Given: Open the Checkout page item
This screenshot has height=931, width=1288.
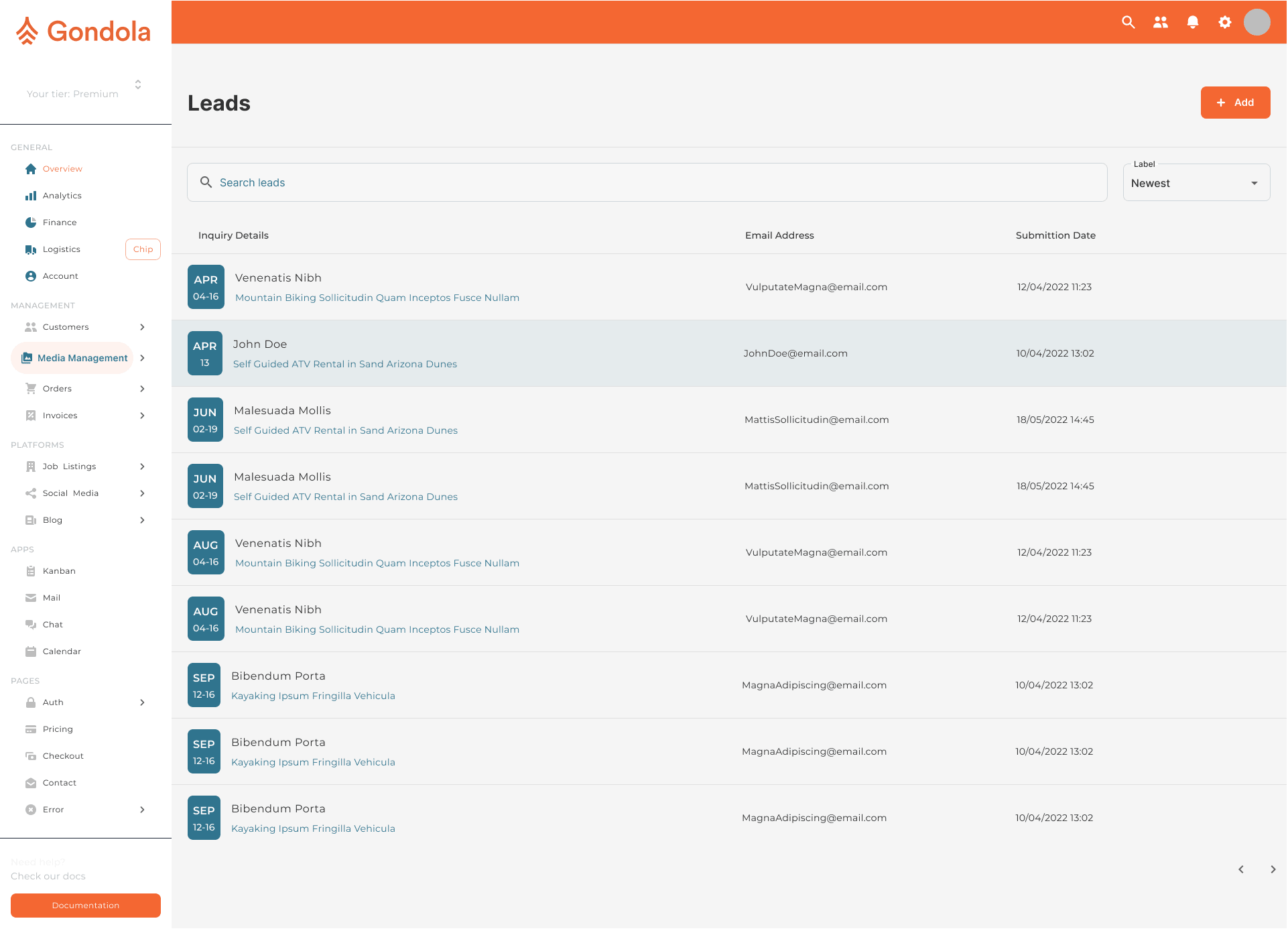Looking at the screenshot, I should [63, 756].
